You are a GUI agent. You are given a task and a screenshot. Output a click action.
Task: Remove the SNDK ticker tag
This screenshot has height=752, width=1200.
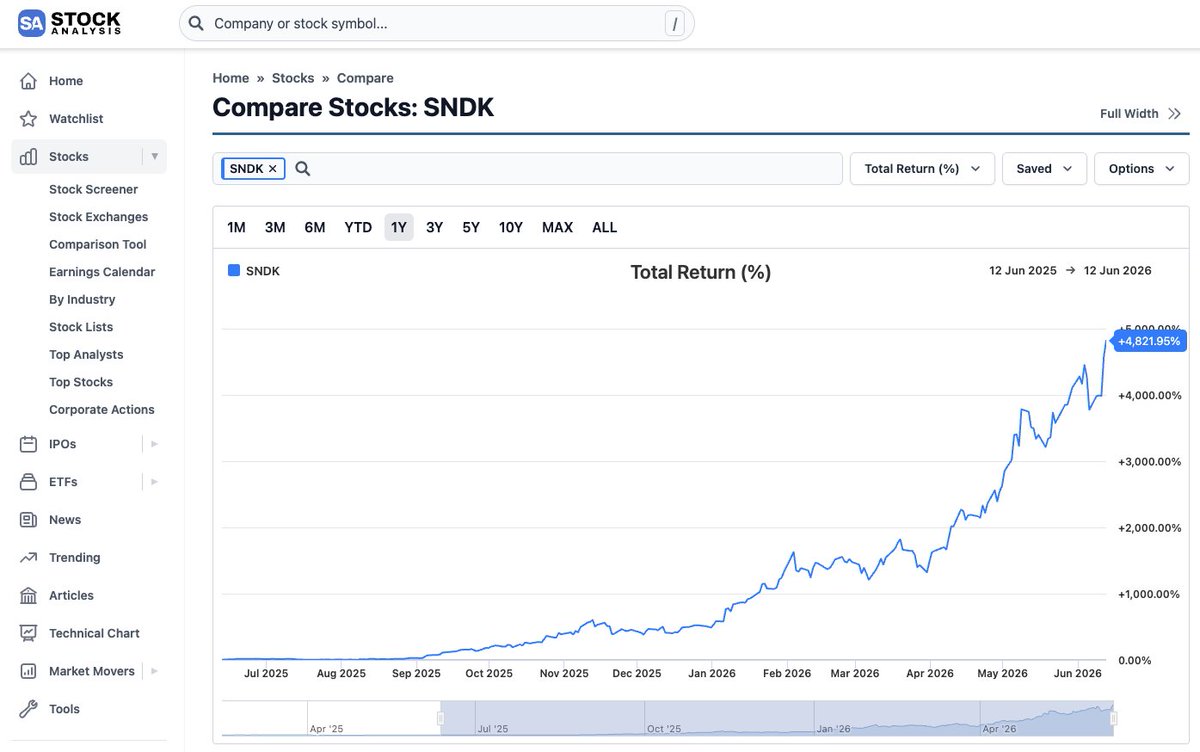272,169
